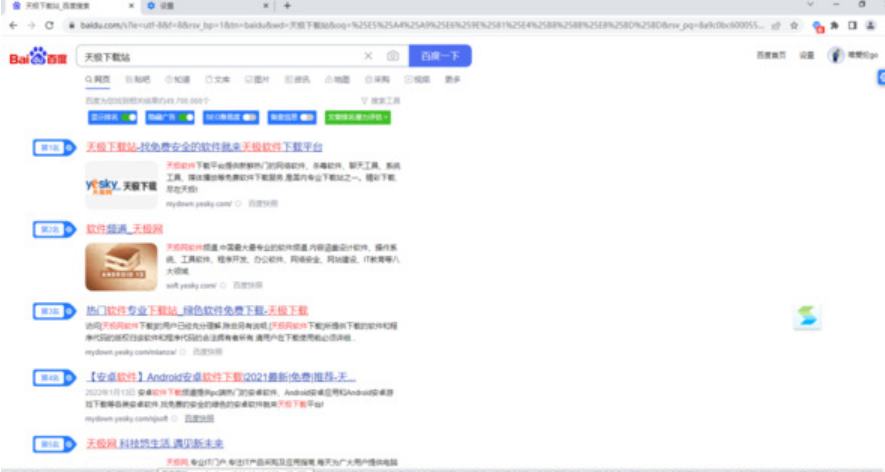Open the green dropdown button beside toggles
885x472 pixels.
[358, 117]
